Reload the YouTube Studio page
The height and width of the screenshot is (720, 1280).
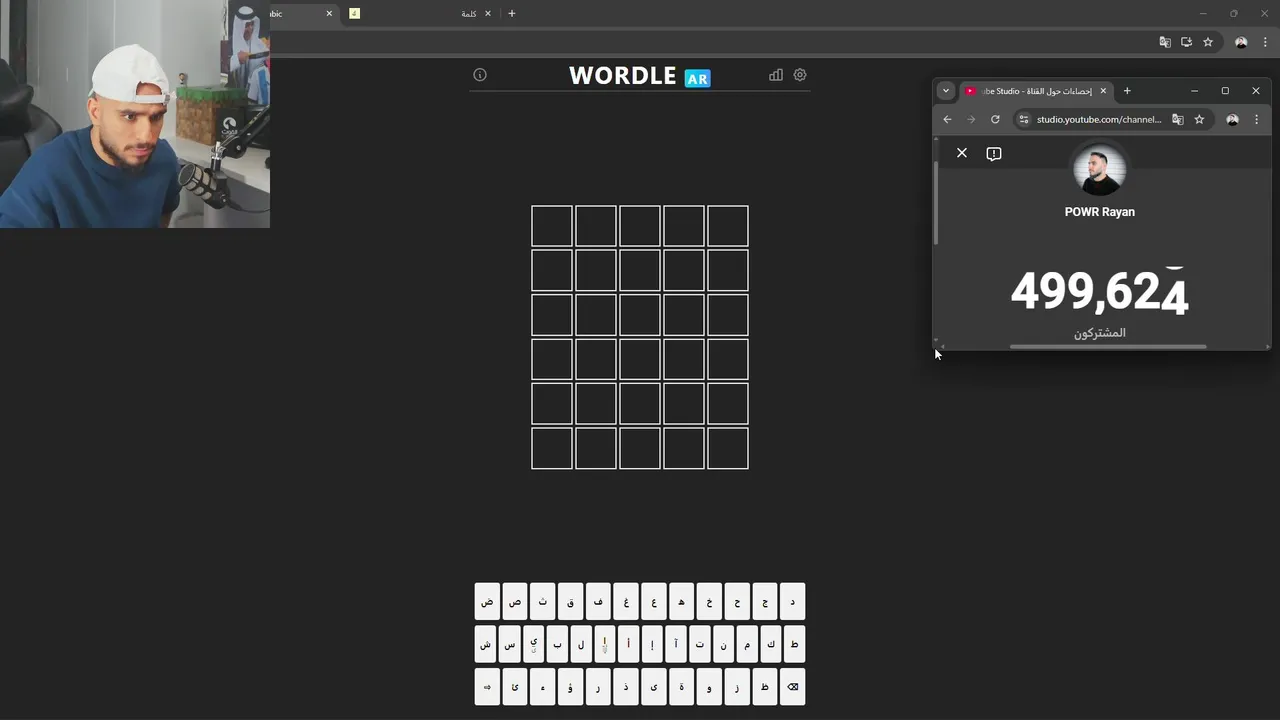(995, 119)
